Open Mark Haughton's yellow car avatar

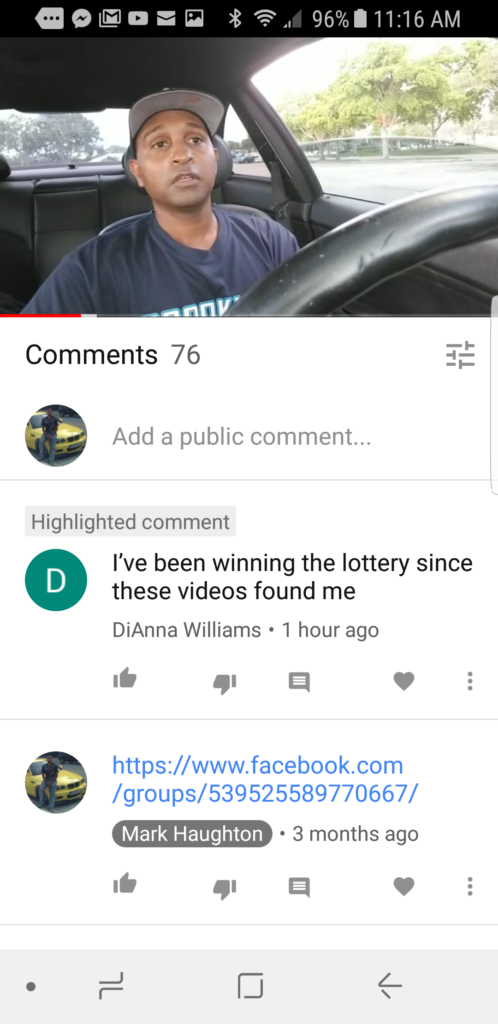click(x=55, y=782)
